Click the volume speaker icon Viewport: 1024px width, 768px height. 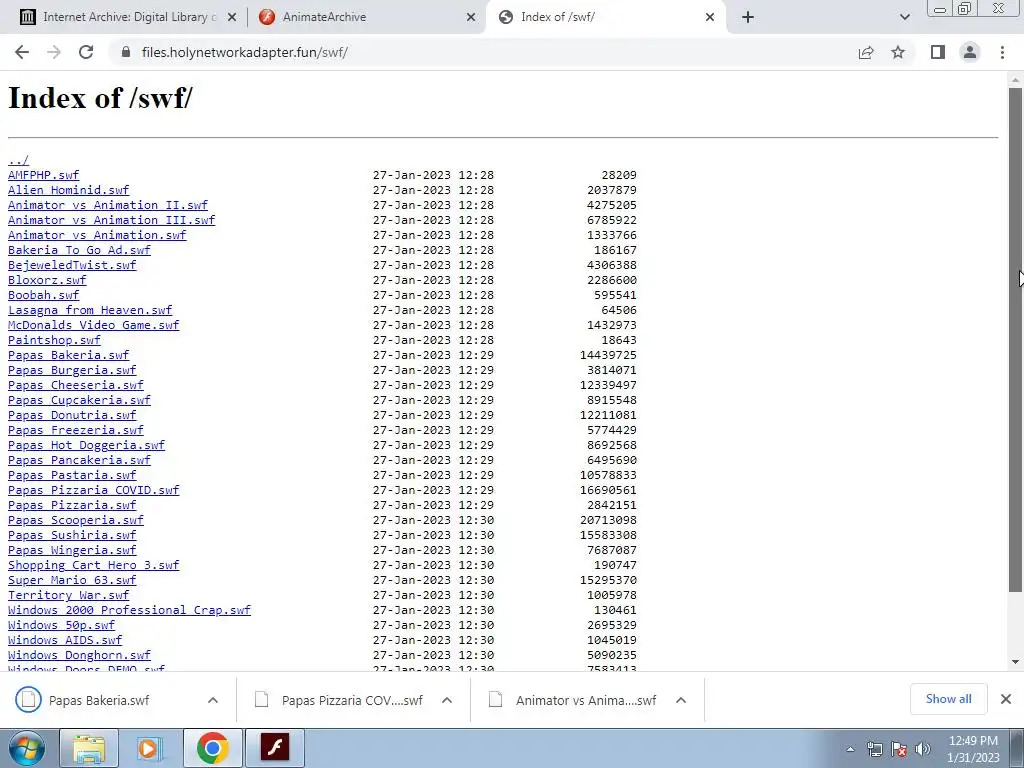(923, 749)
